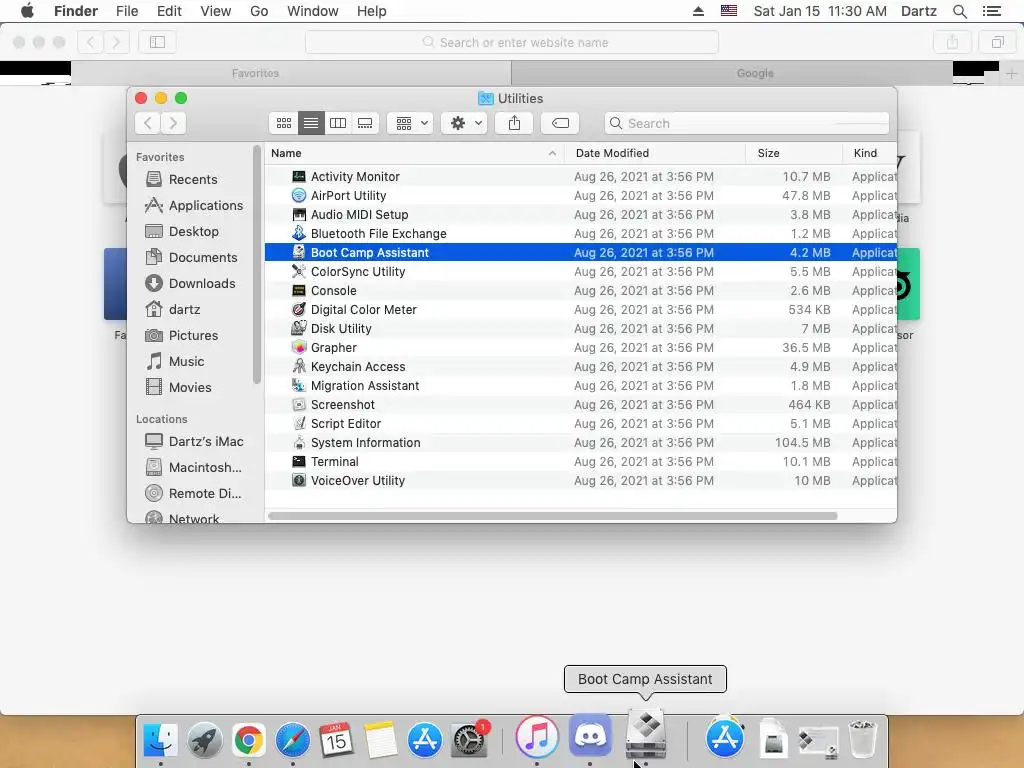Go back in Finder window
This screenshot has width=1024, height=768.
tap(148, 123)
